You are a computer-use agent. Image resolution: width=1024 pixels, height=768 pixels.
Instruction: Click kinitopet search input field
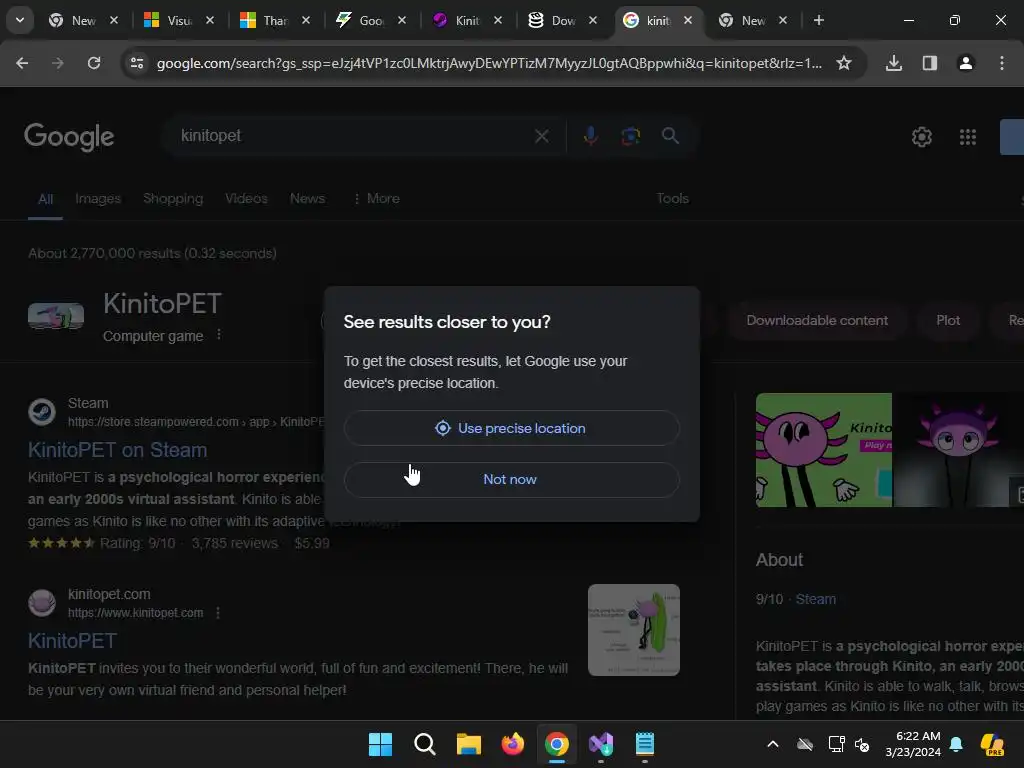coord(353,136)
